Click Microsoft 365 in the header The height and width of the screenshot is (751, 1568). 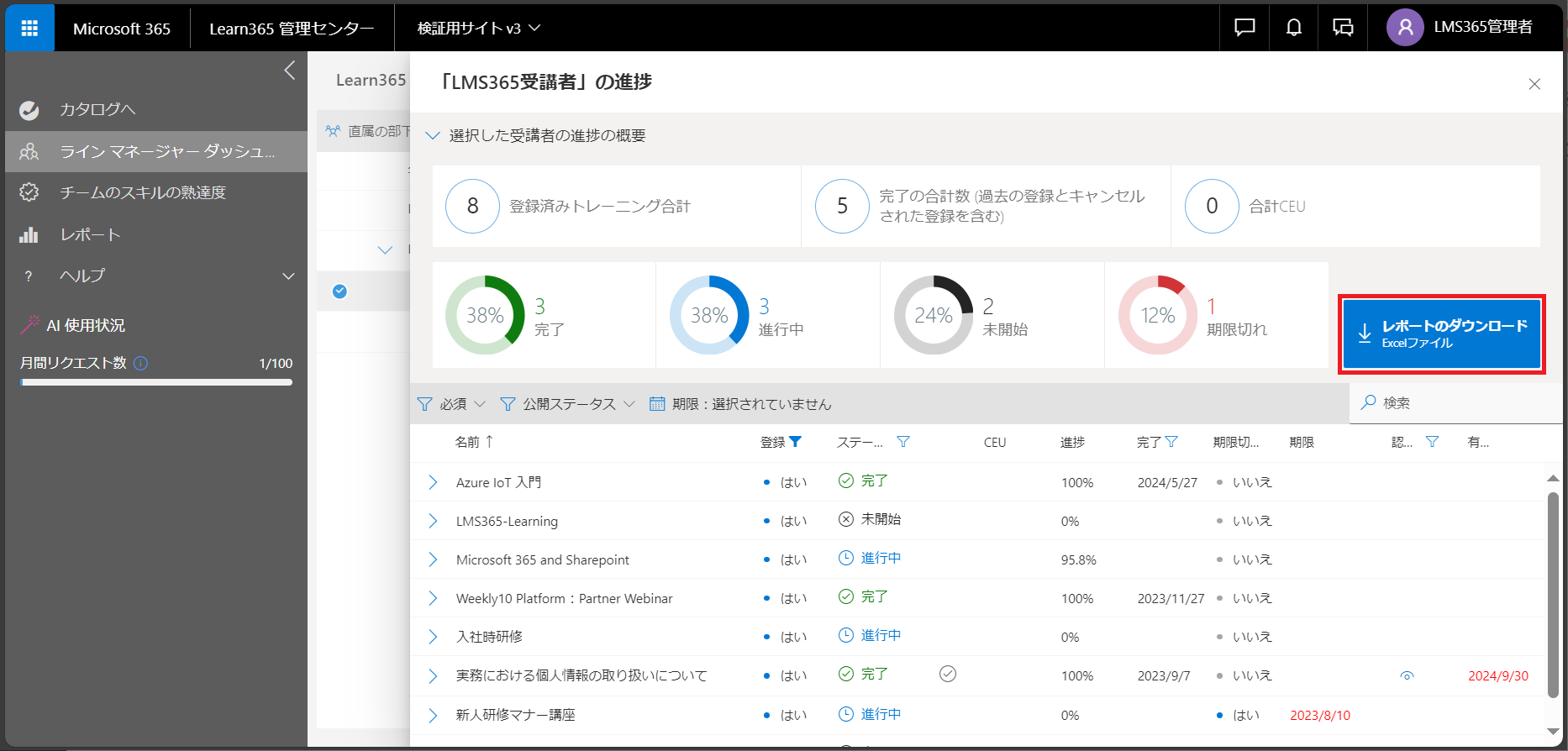122,28
